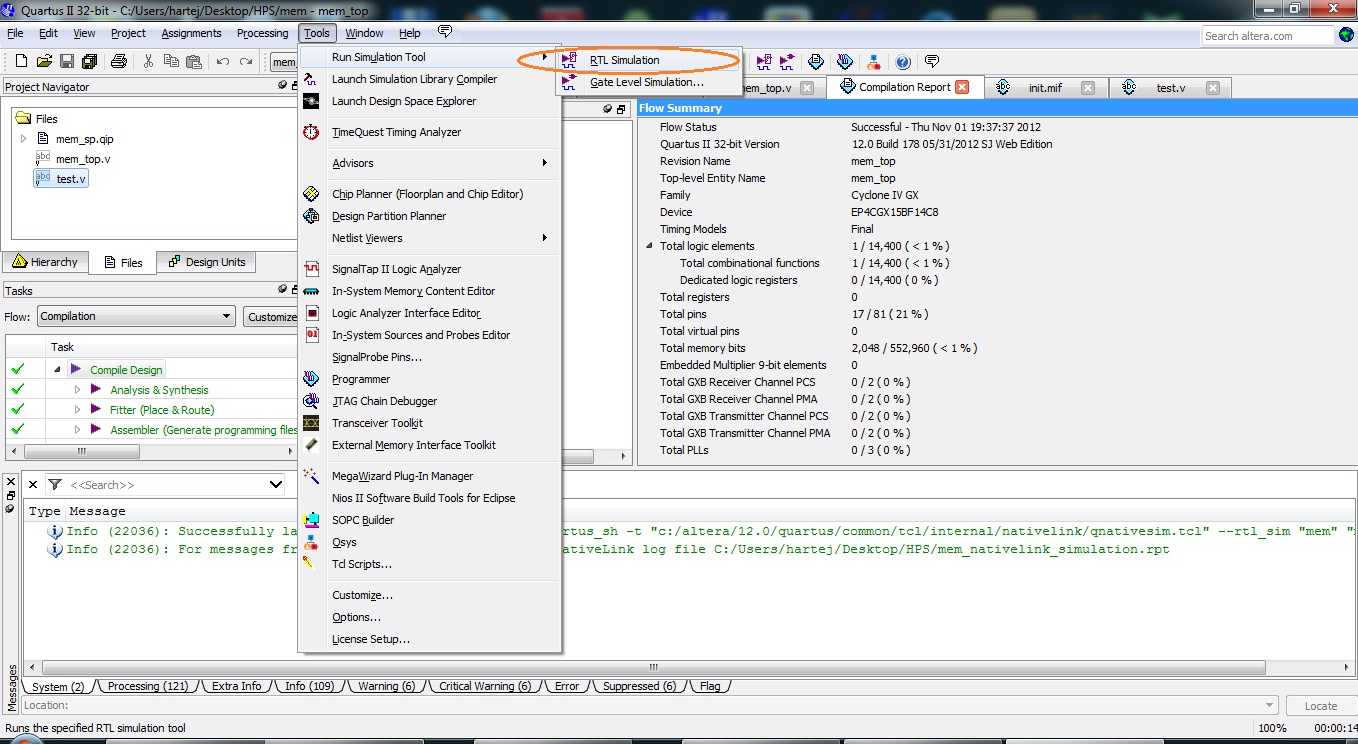1358x744 pixels.
Task: Click the Save All toolbar icon
Action: 89,62
